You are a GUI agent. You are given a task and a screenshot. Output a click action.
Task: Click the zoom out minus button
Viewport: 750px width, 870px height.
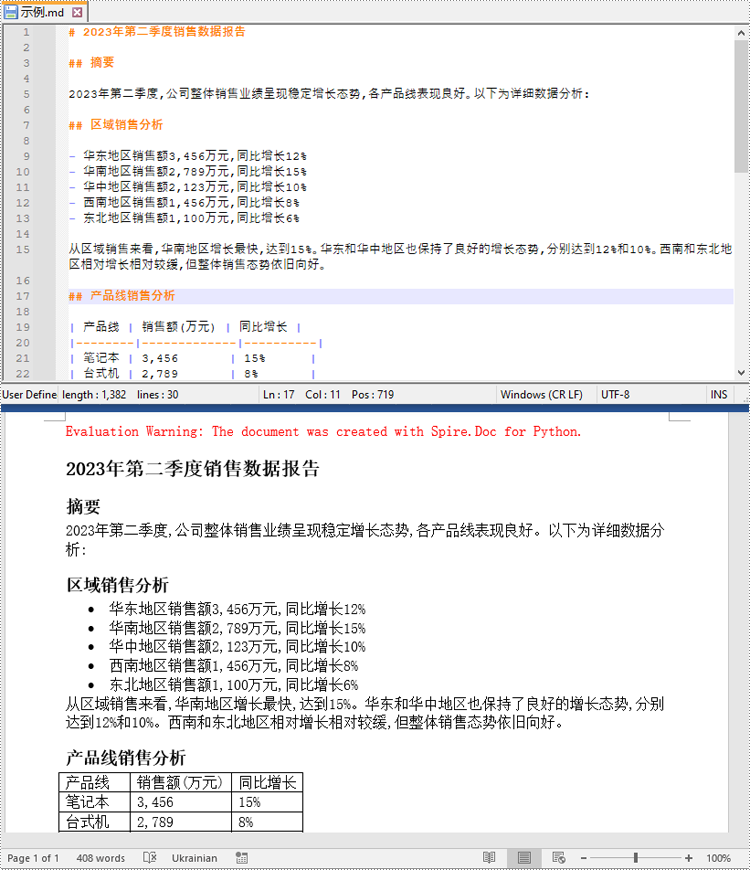point(584,858)
